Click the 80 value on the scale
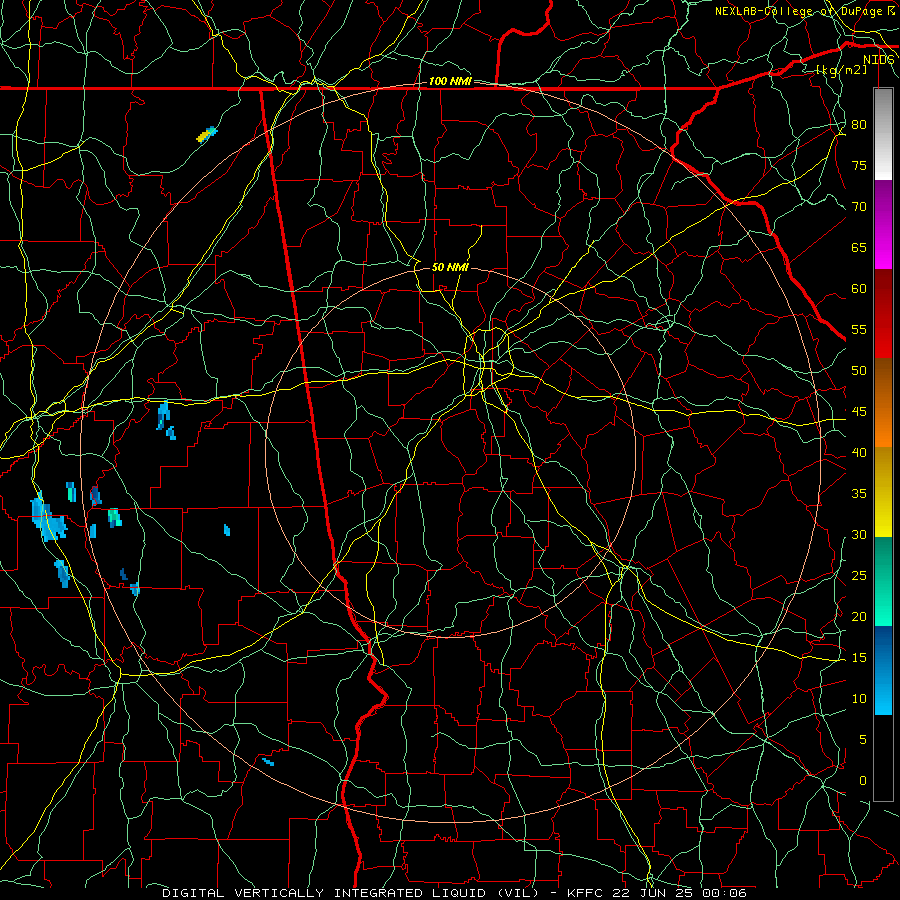 pyautogui.click(x=859, y=125)
